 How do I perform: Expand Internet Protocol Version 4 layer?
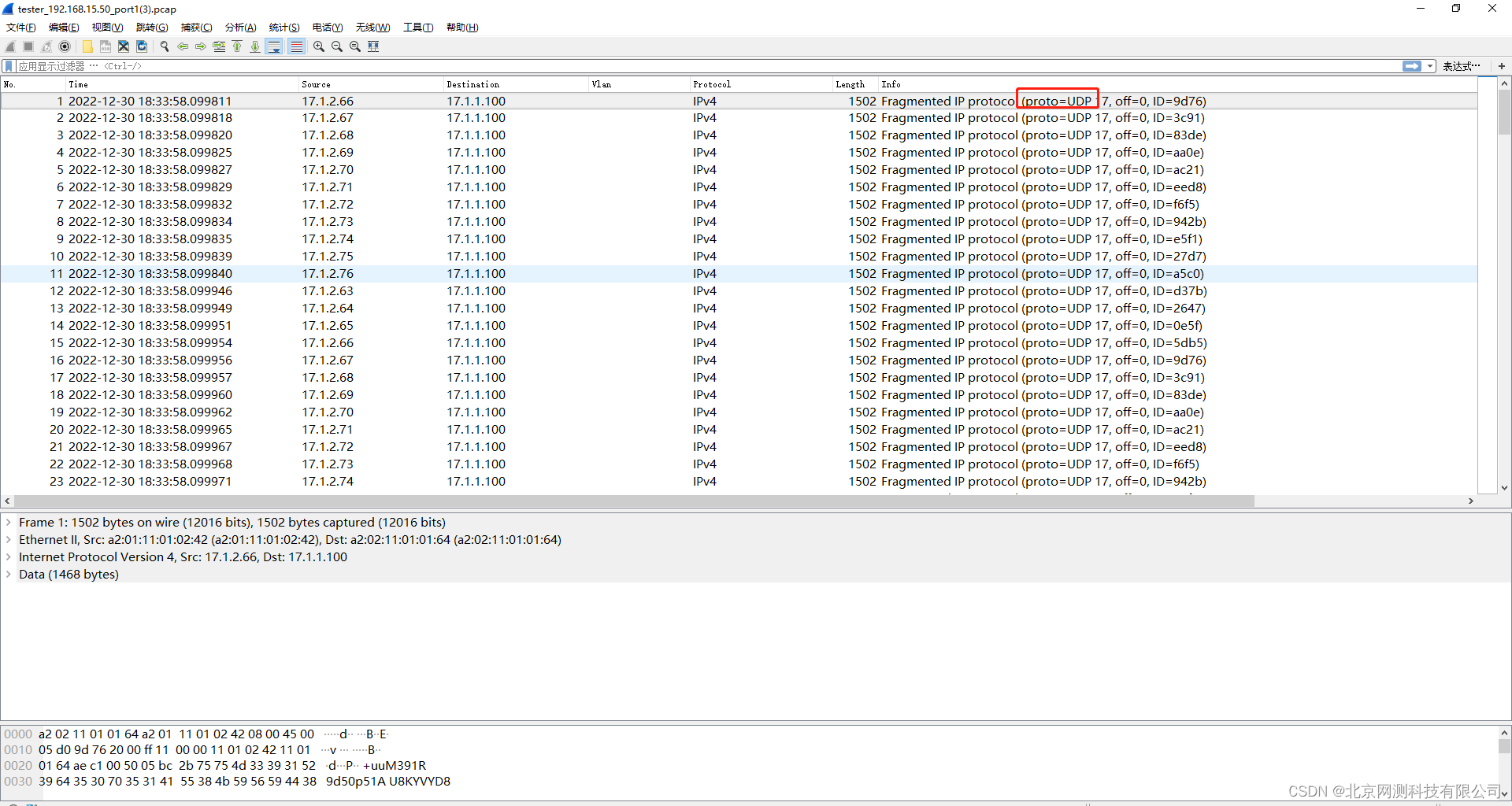[x=9, y=557]
